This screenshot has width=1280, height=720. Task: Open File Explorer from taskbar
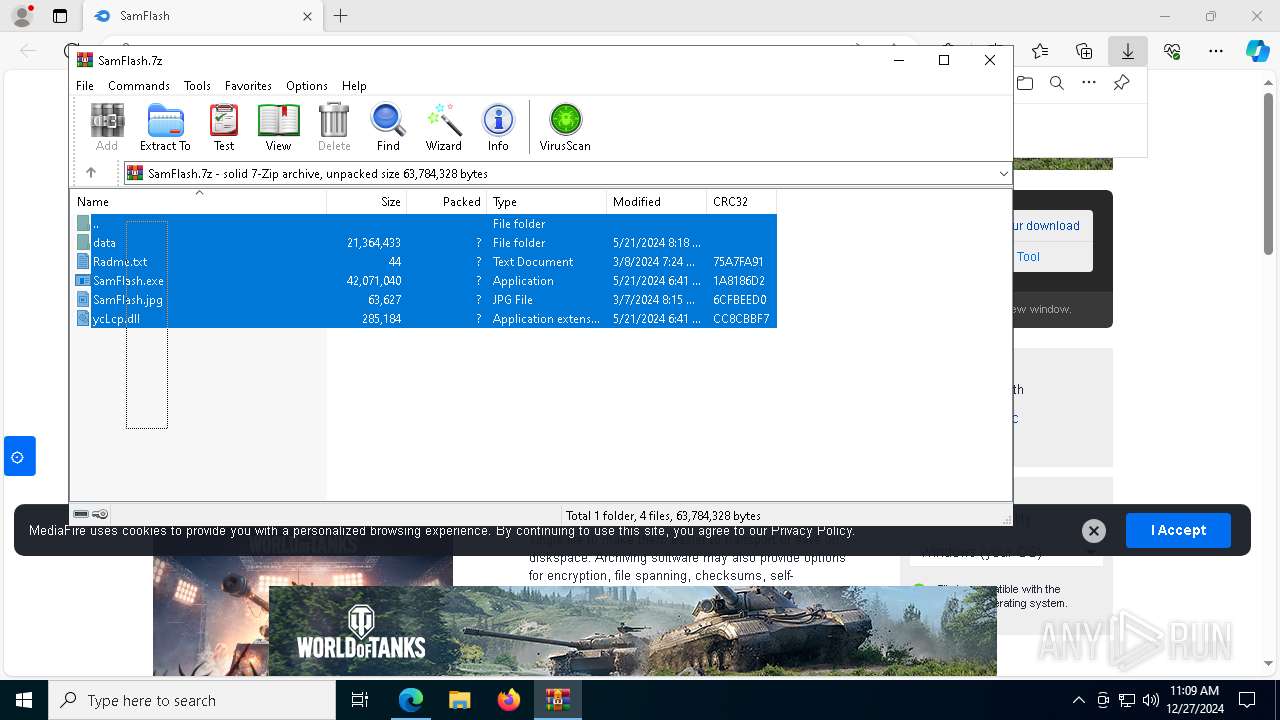click(x=460, y=700)
